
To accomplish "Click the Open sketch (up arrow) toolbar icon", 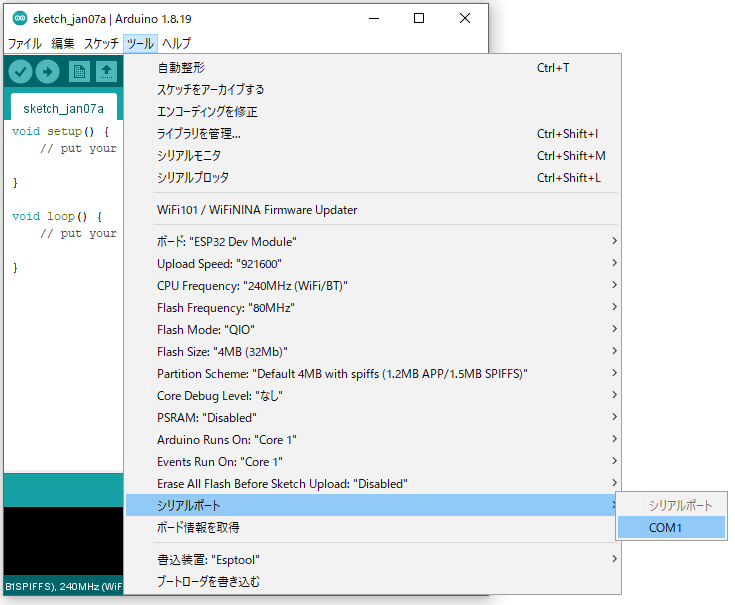I will 106,72.
